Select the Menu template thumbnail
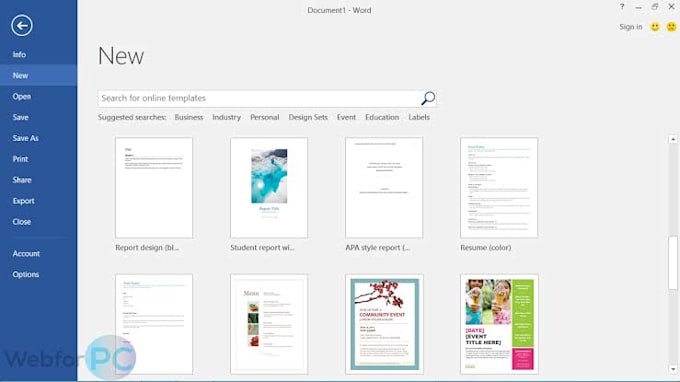Image resolution: width=680 pixels, height=382 pixels. pos(269,324)
